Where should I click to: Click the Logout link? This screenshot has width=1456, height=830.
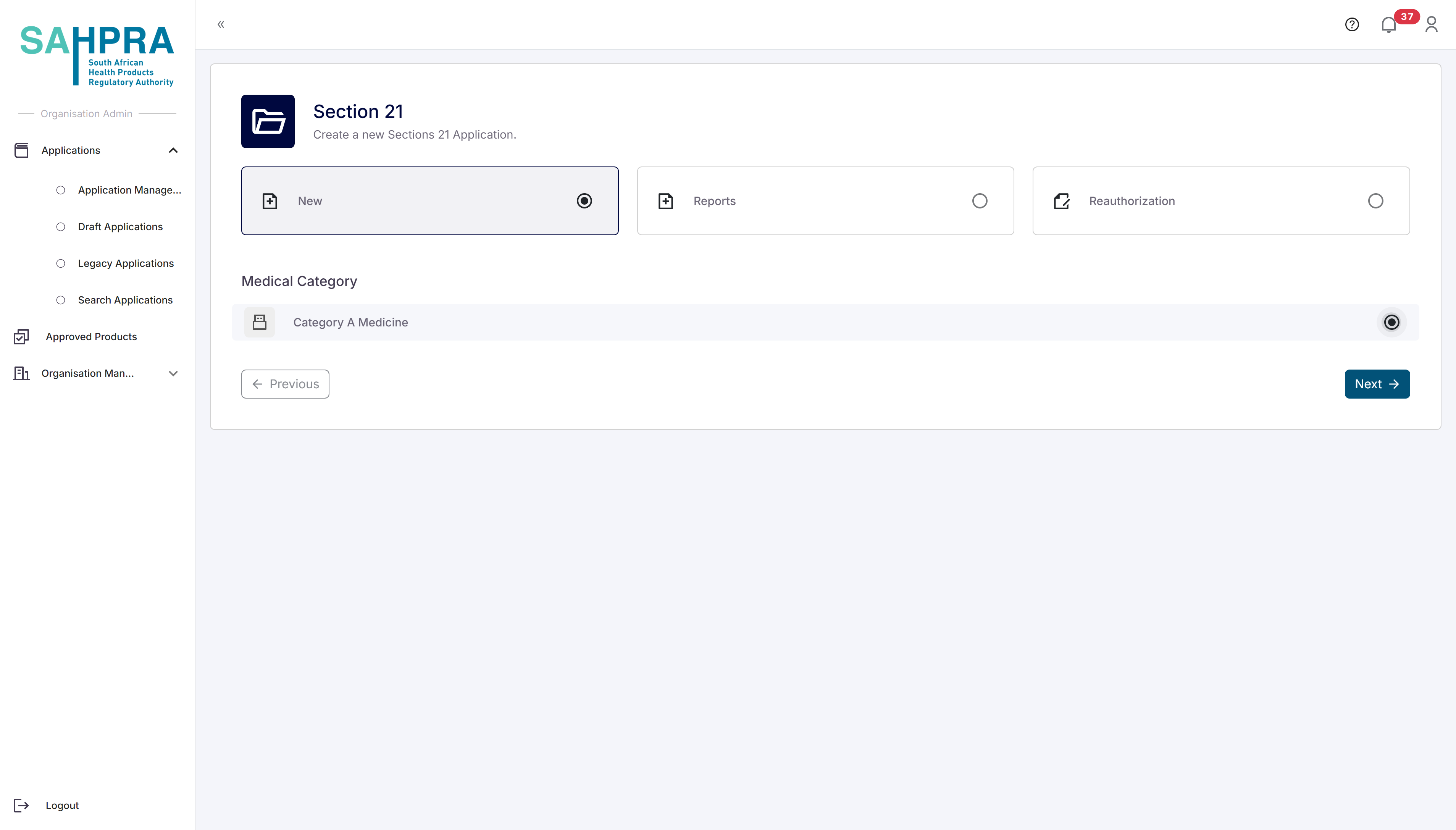click(62, 806)
